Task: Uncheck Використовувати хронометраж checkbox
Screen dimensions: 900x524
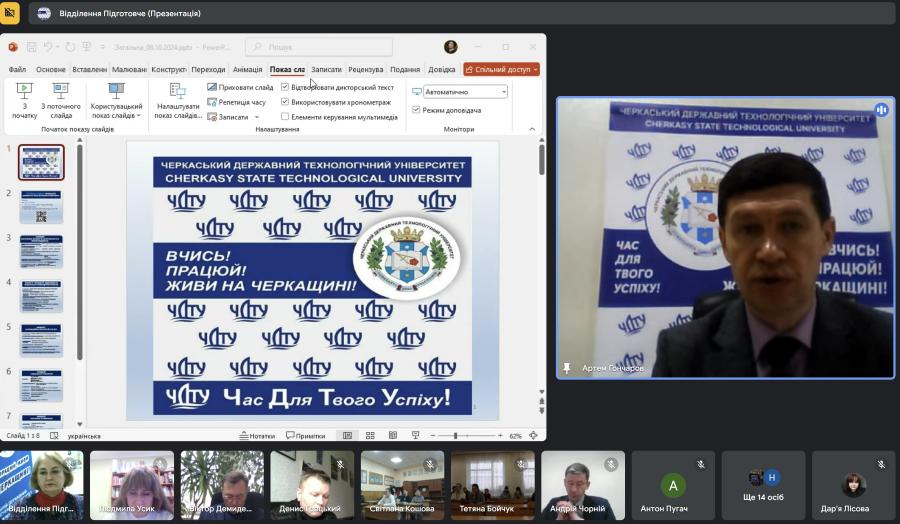Action: tap(285, 102)
